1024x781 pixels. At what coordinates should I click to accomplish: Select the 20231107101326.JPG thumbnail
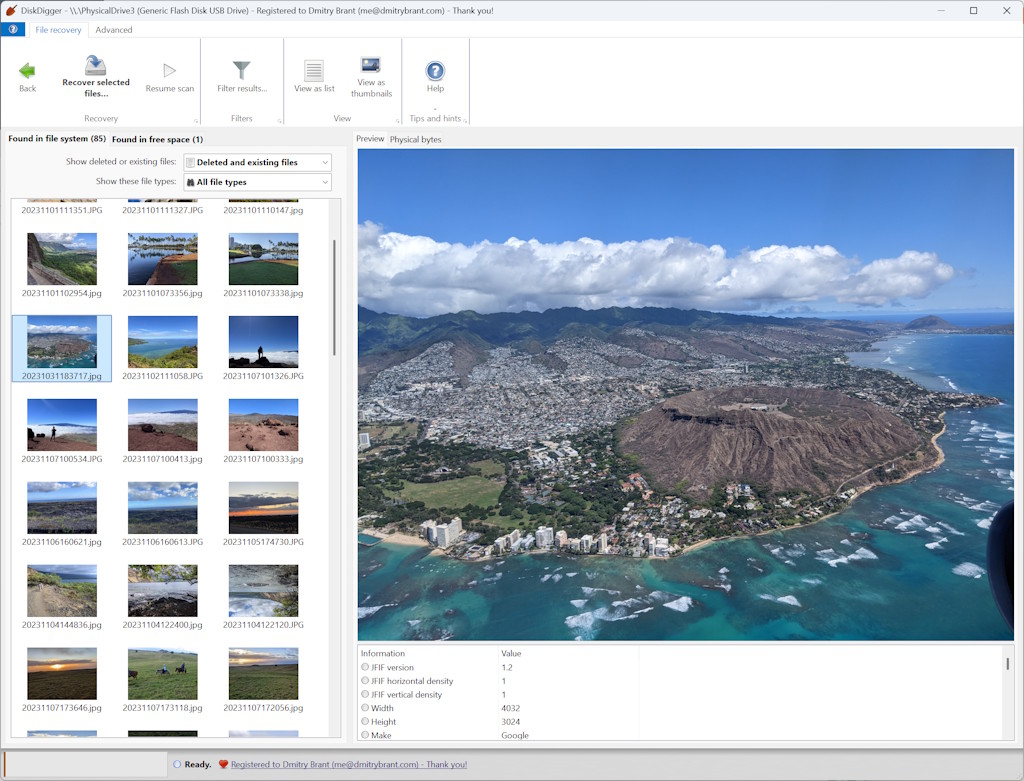pyautogui.click(x=262, y=344)
